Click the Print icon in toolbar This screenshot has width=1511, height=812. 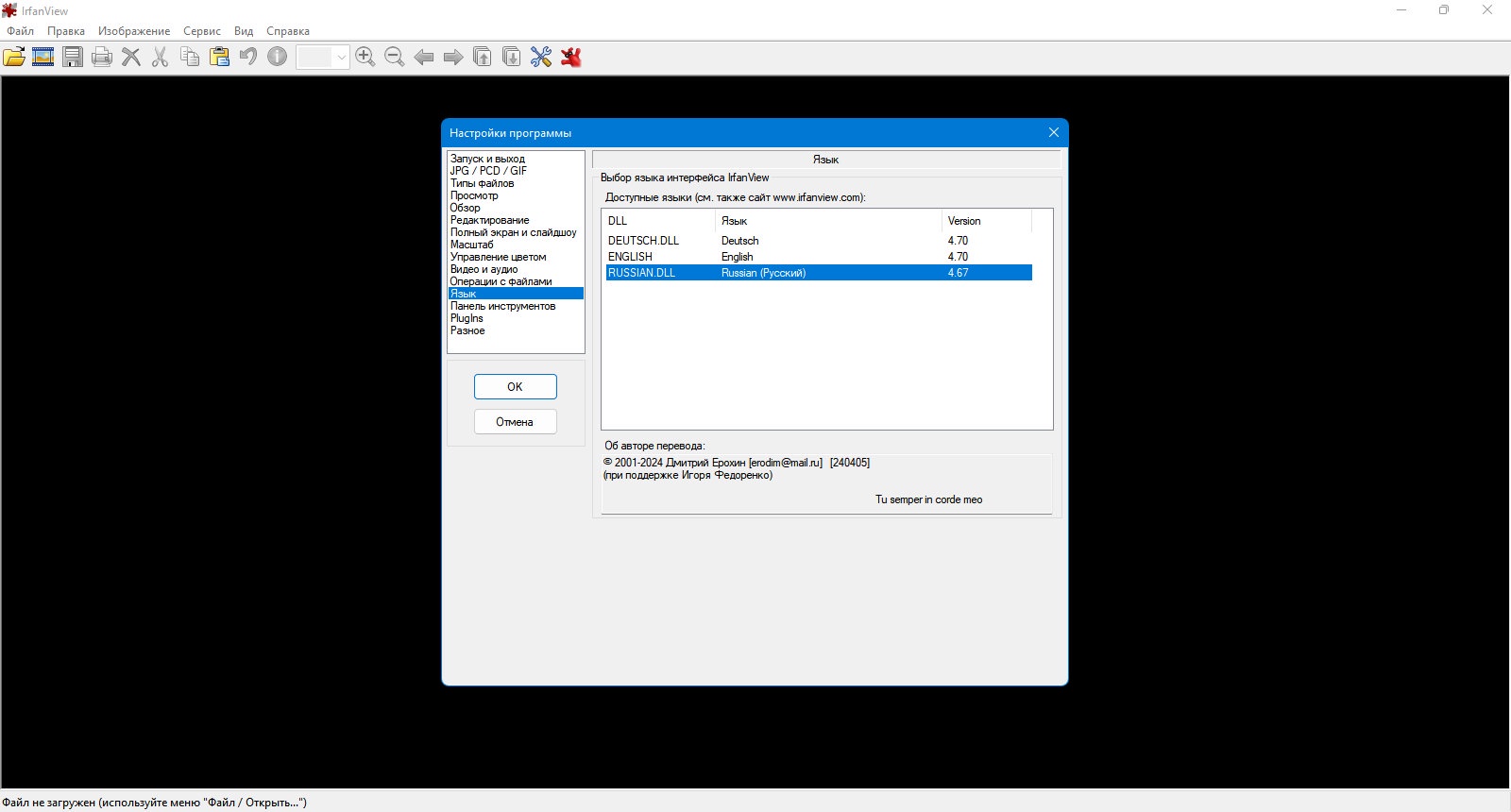click(x=102, y=57)
